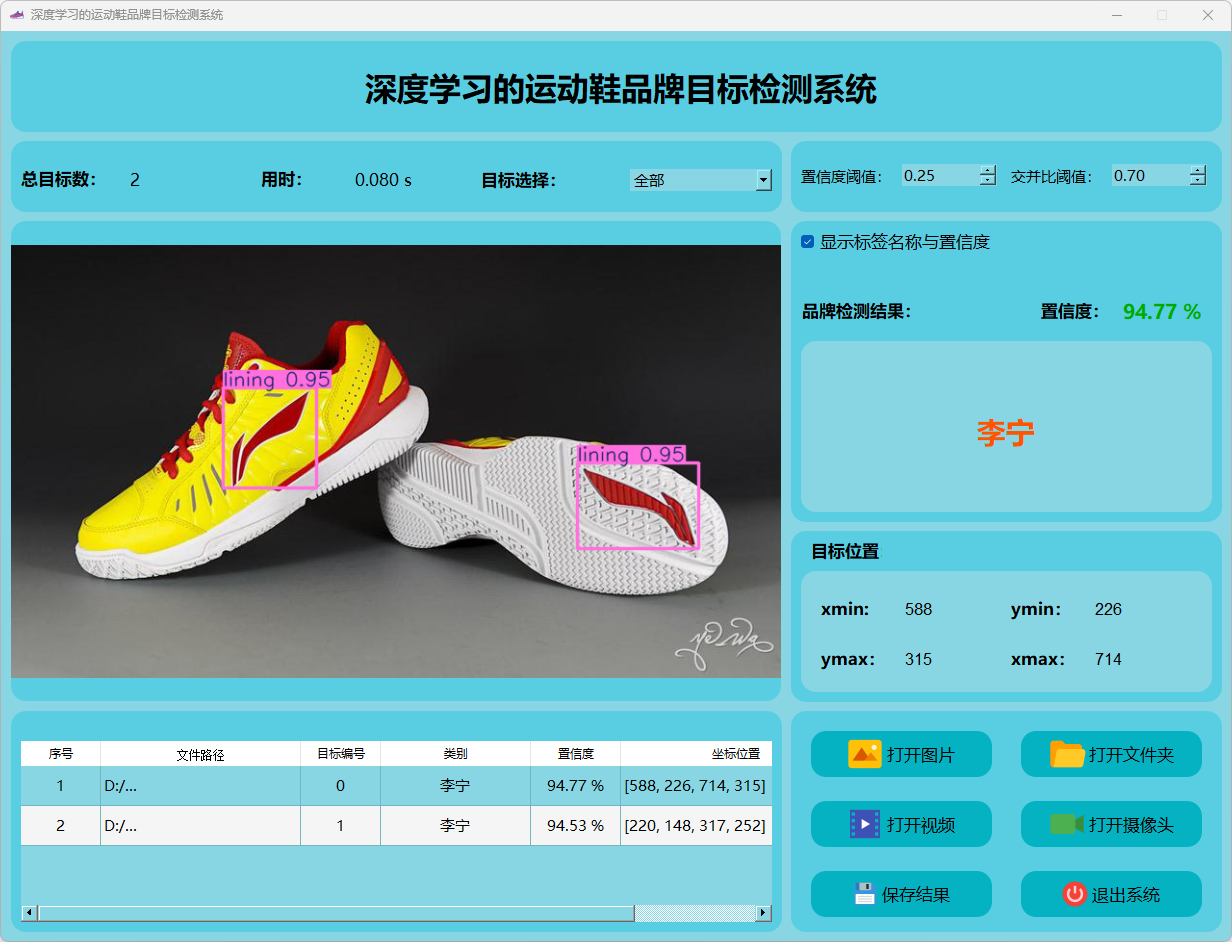Click the 置信度阈值 input field showing 0.25
The height and width of the screenshot is (942, 1232).
tap(940, 175)
